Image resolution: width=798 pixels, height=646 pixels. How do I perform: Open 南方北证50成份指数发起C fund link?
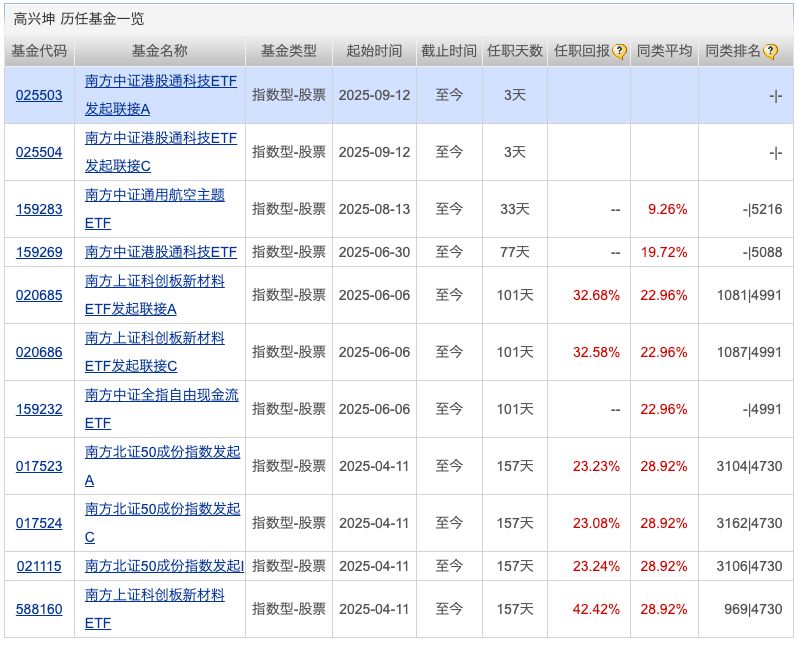click(162, 522)
